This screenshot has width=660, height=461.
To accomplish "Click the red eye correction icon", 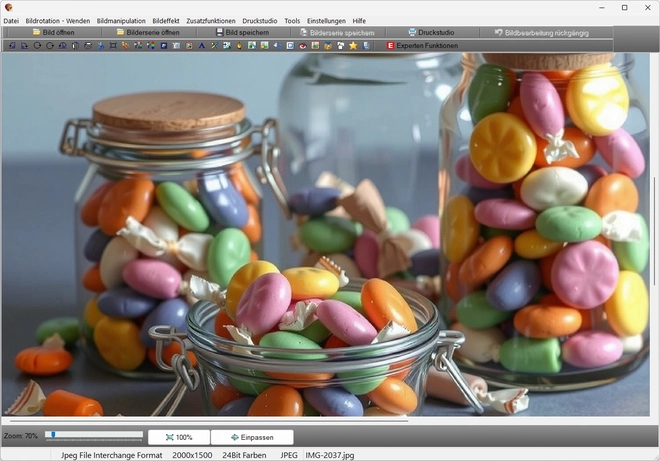I will click(303, 45).
